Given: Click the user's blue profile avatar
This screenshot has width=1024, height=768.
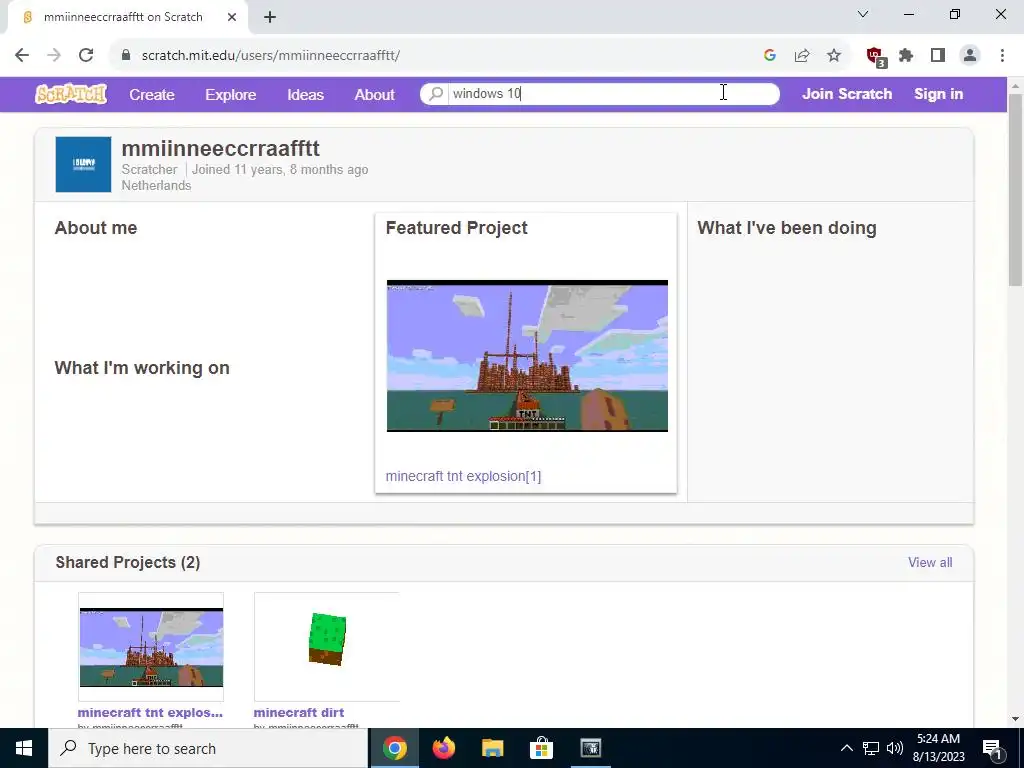Looking at the screenshot, I should click(x=83, y=165).
